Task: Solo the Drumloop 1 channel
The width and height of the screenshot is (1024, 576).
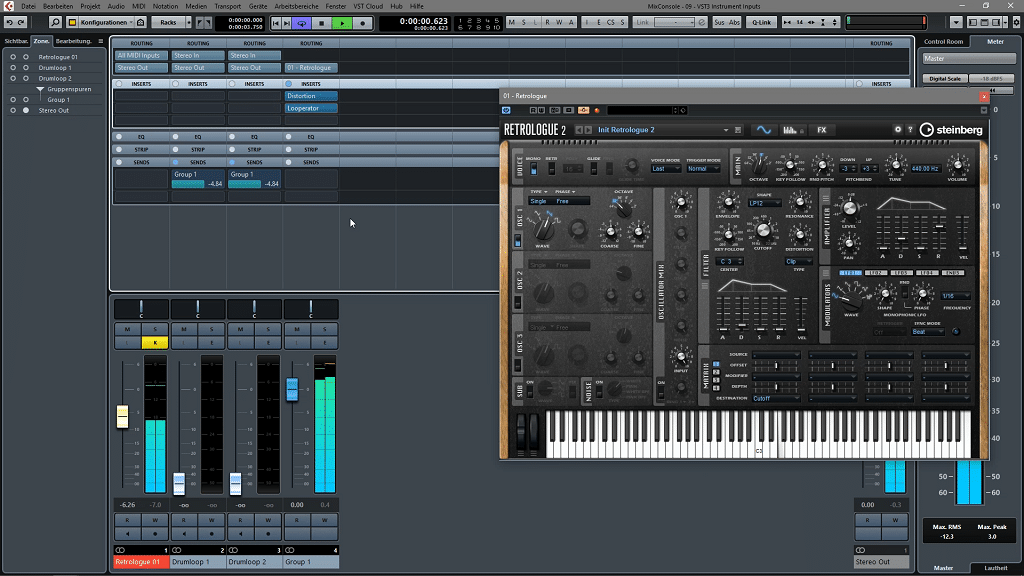Action: (212, 329)
